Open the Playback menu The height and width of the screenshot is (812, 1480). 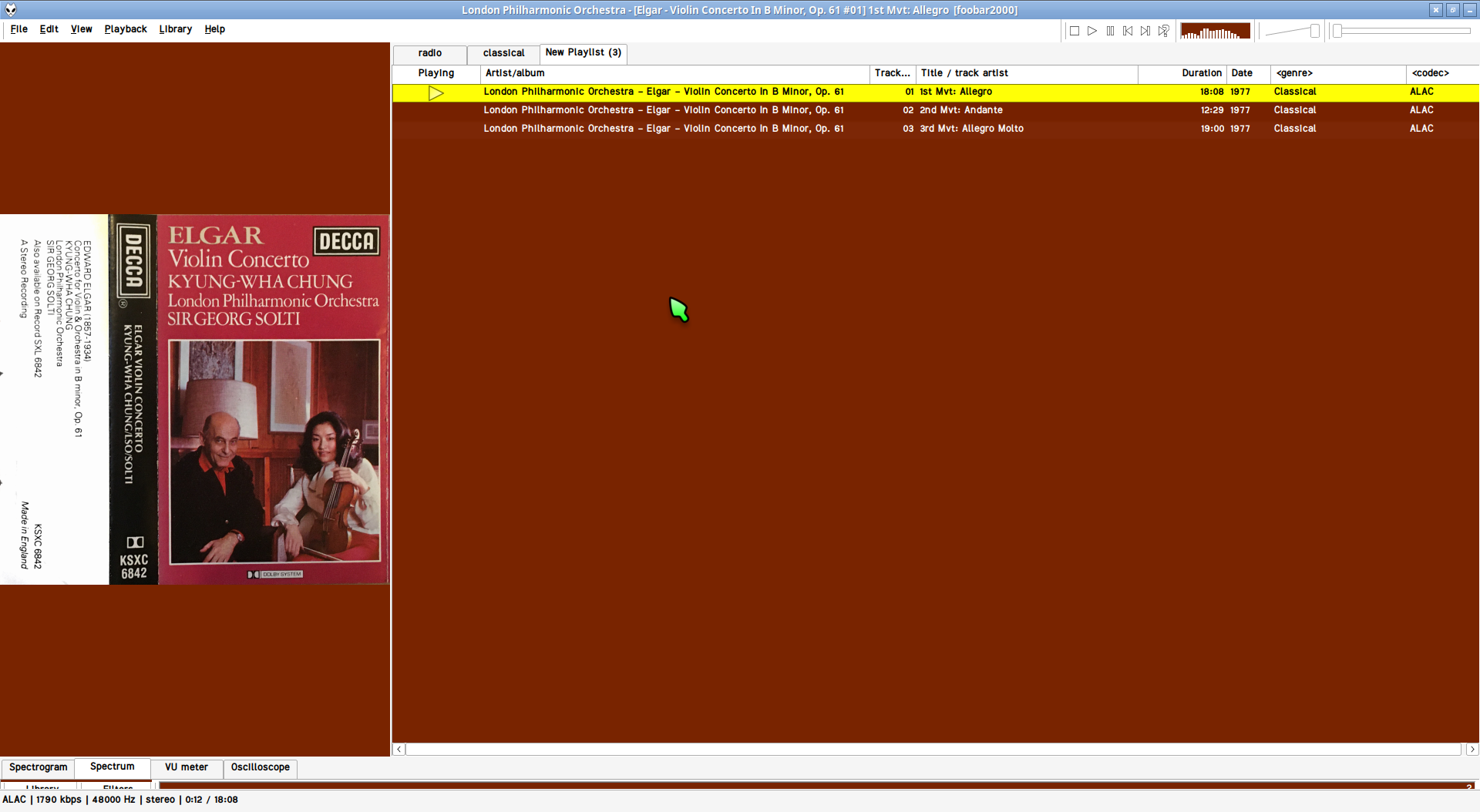pos(126,29)
